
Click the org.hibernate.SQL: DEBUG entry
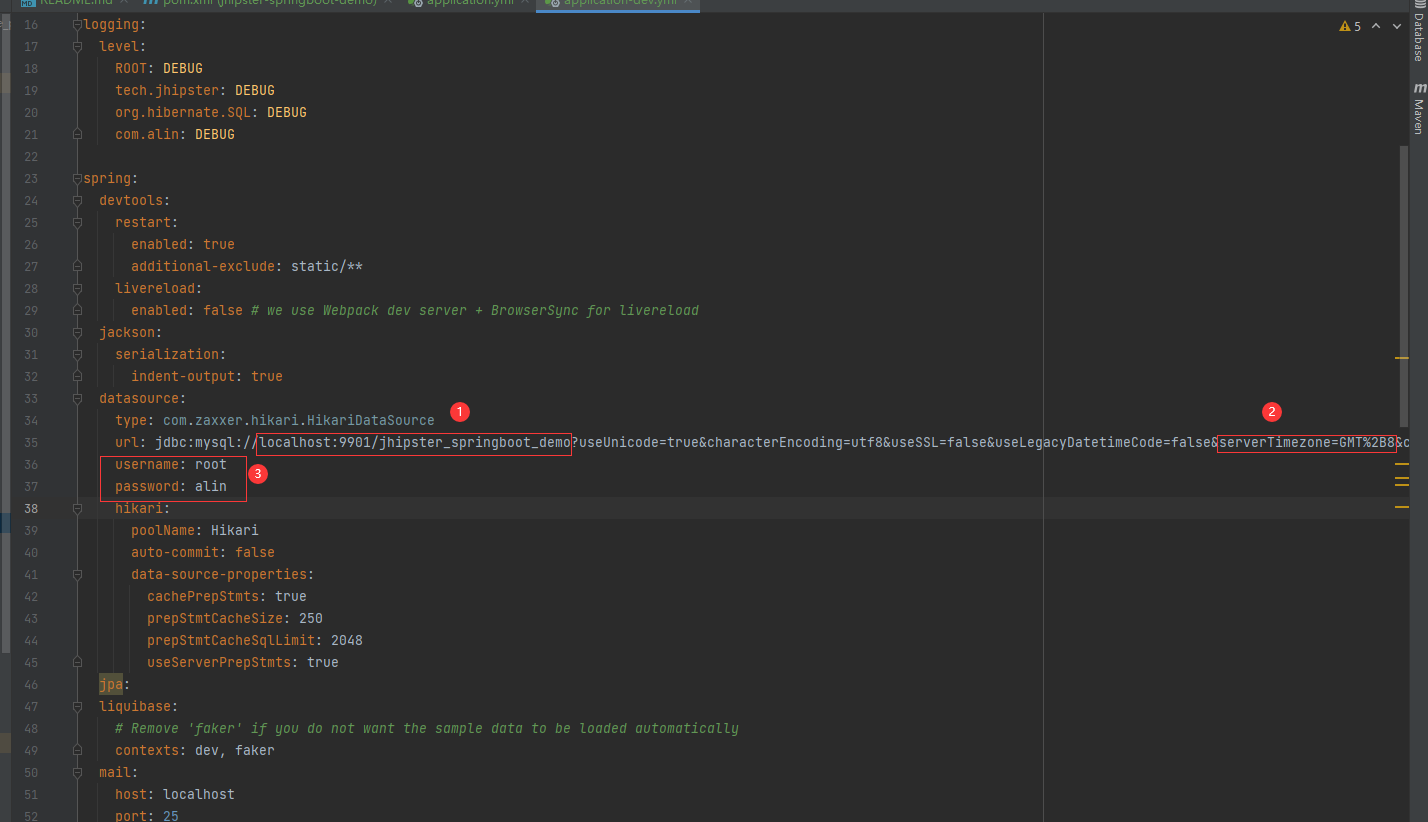click(210, 112)
